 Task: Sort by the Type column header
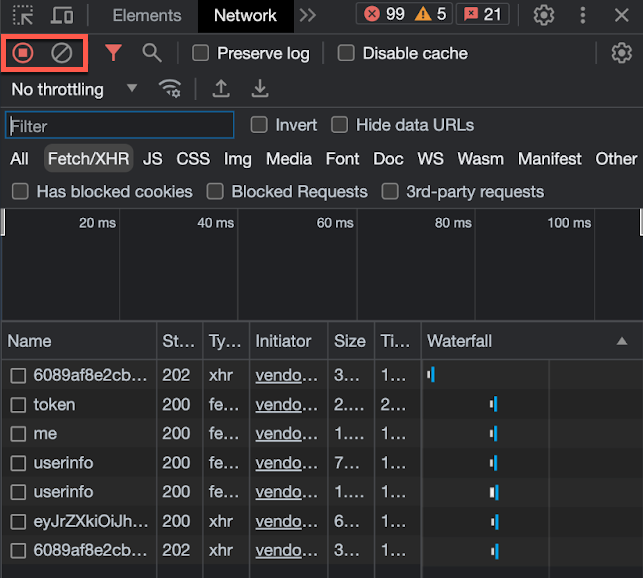click(x=226, y=341)
